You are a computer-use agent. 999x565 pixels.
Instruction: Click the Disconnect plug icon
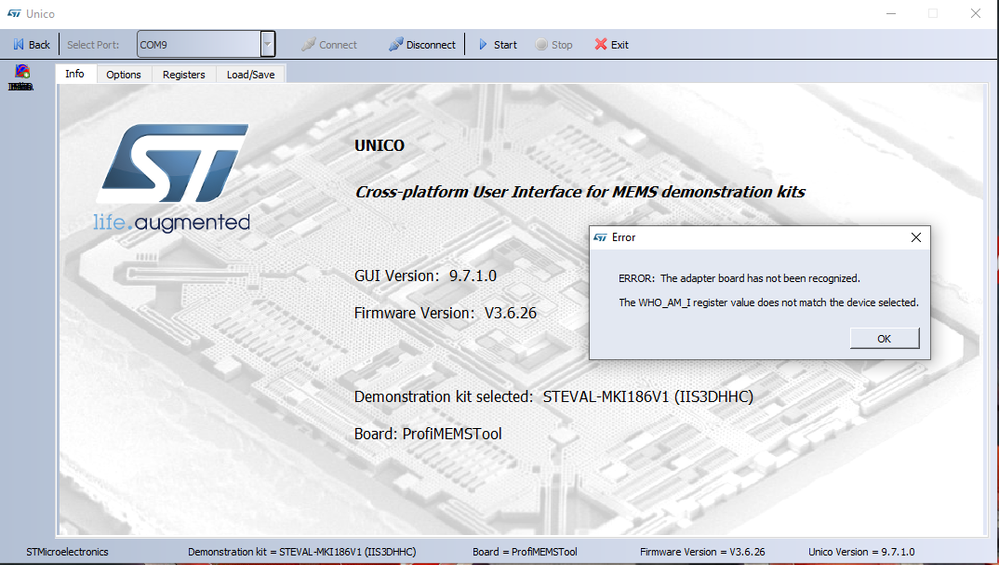point(396,45)
